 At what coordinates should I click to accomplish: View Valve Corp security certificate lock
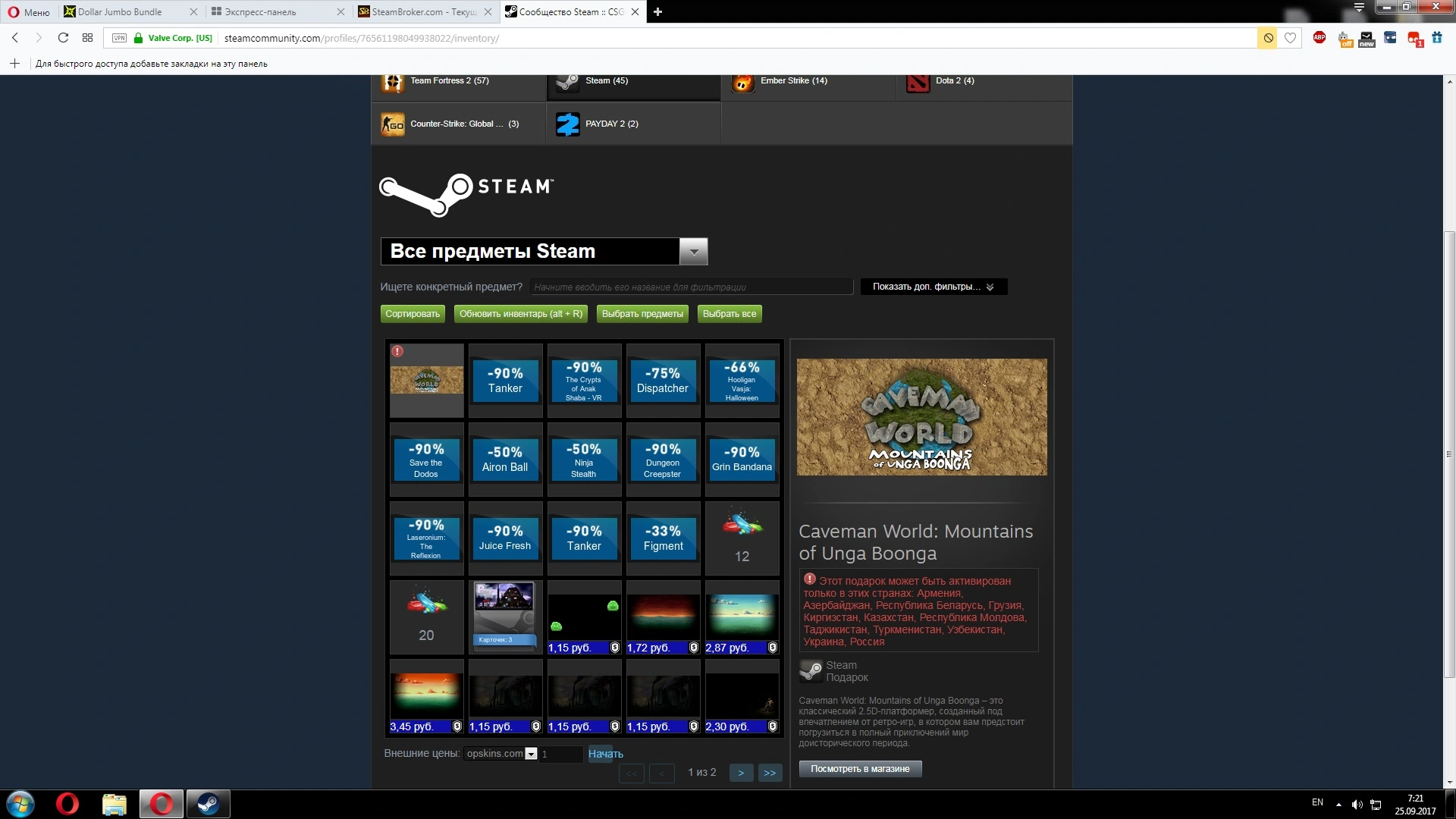point(138,38)
